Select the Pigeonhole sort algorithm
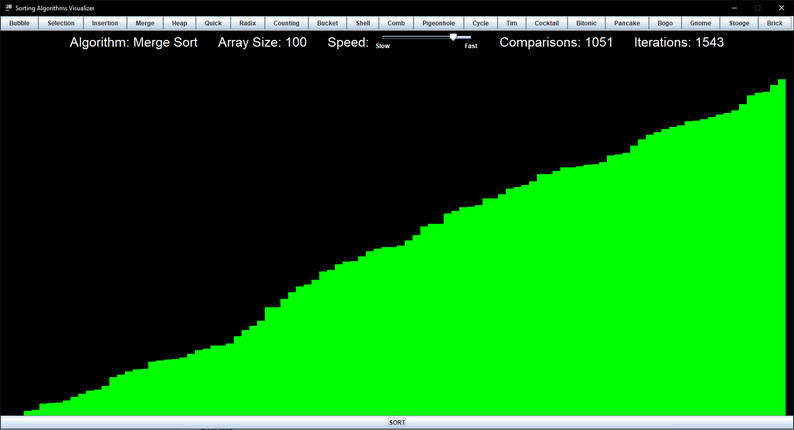Viewport: 794px width, 430px height. point(439,23)
